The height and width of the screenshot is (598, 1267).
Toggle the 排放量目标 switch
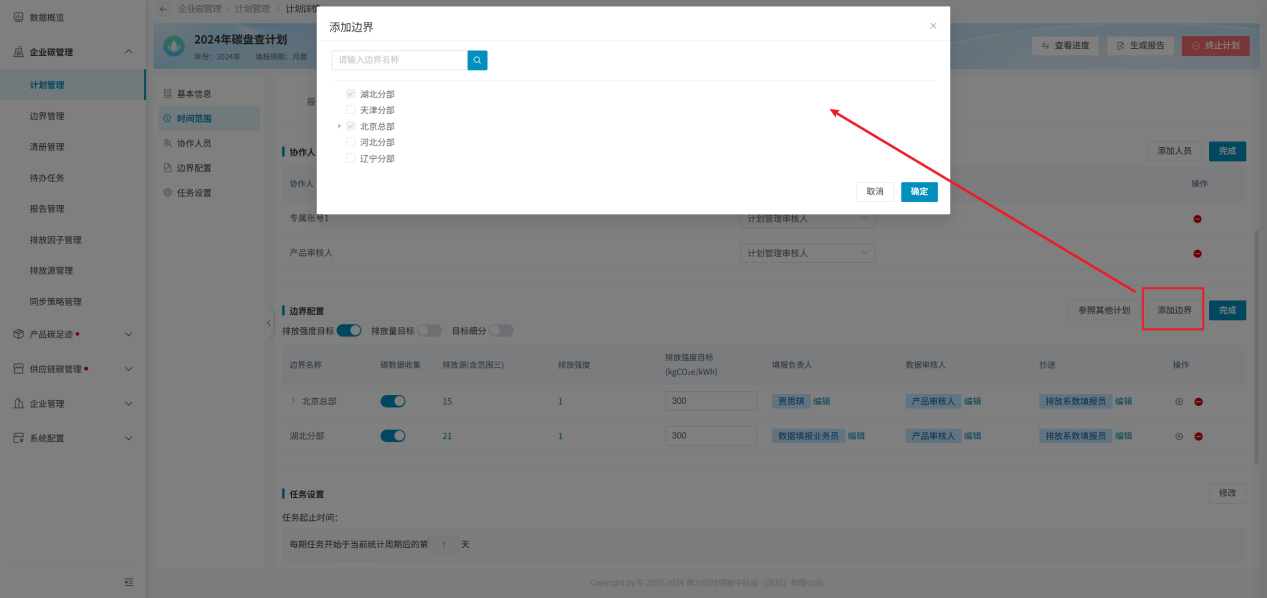tap(429, 331)
